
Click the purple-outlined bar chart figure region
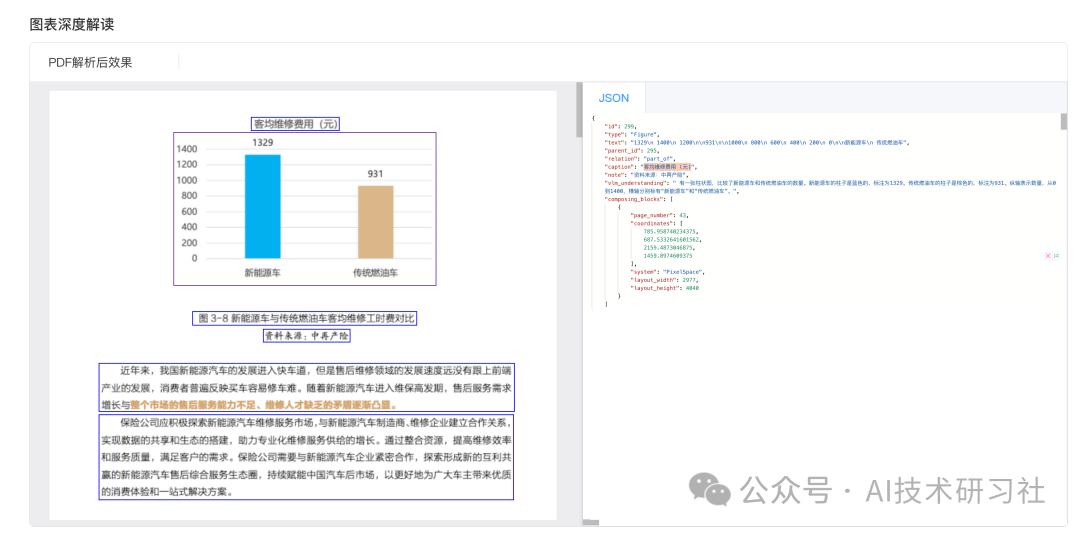304,209
